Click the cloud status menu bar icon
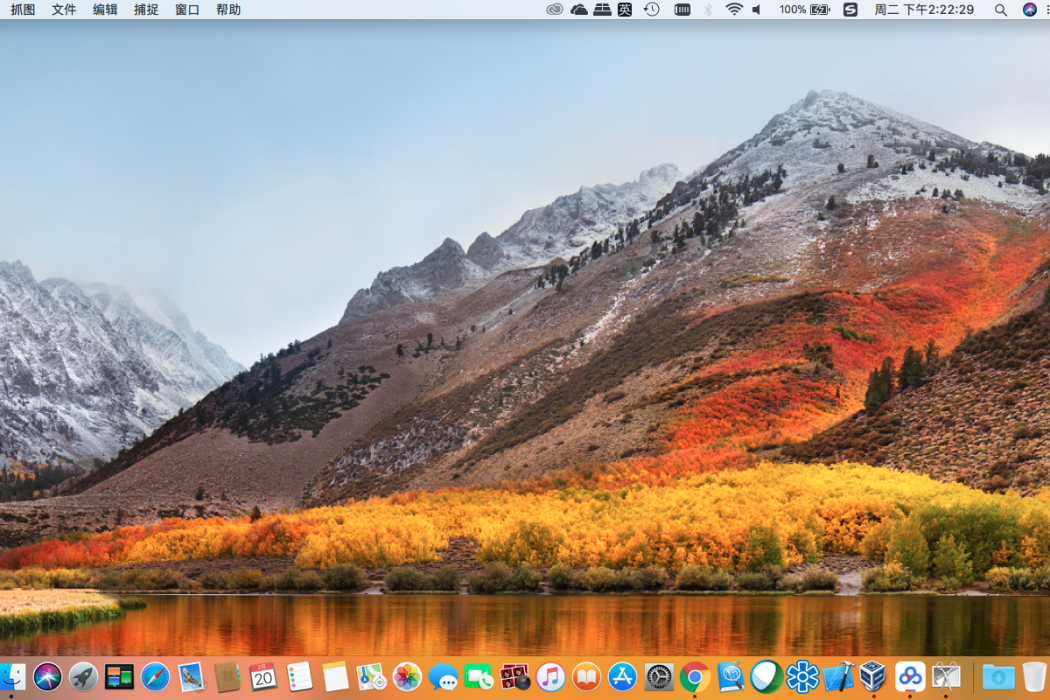 [x=579, y=9]
